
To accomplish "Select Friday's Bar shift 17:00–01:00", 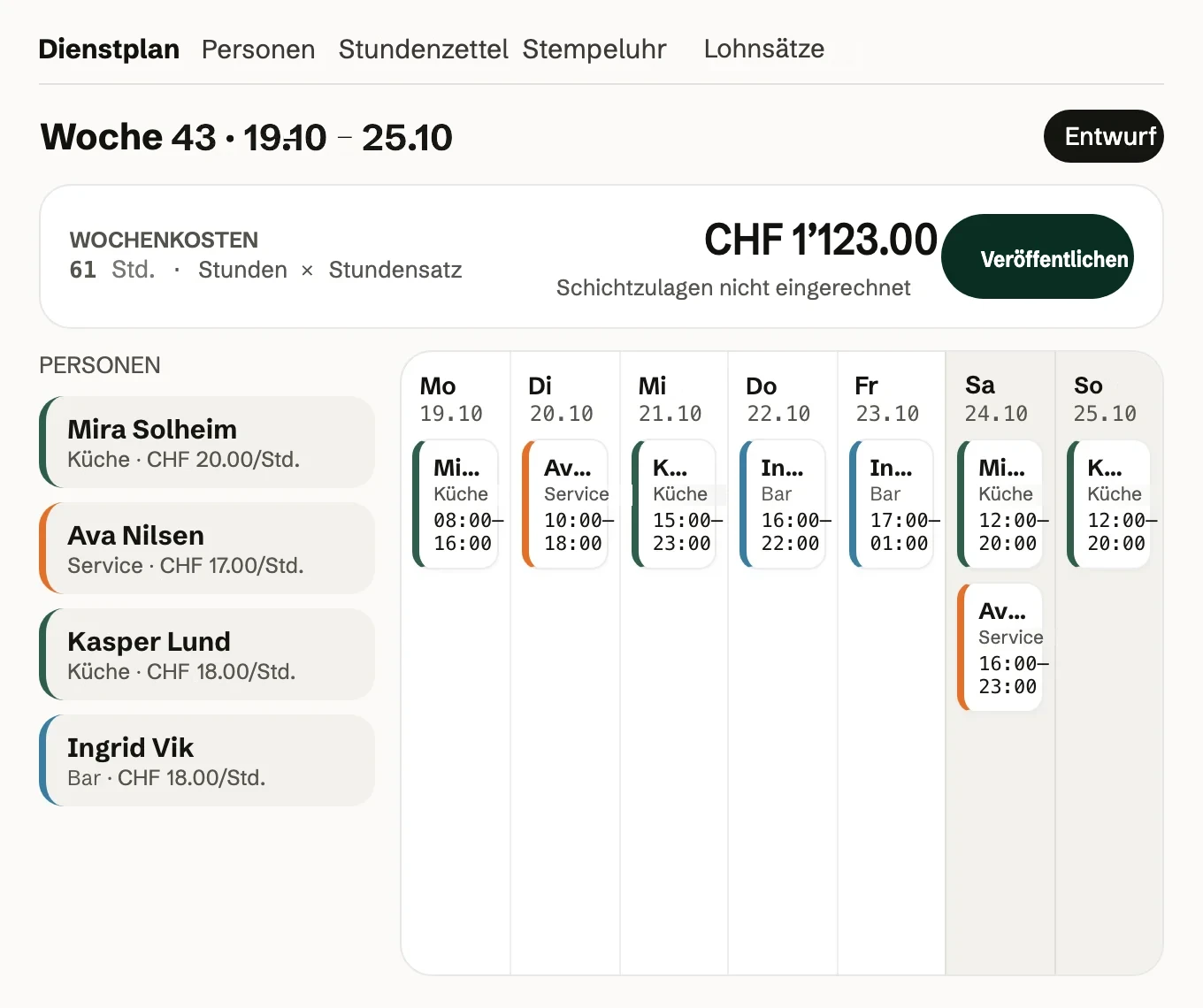I will pos(892,504).
